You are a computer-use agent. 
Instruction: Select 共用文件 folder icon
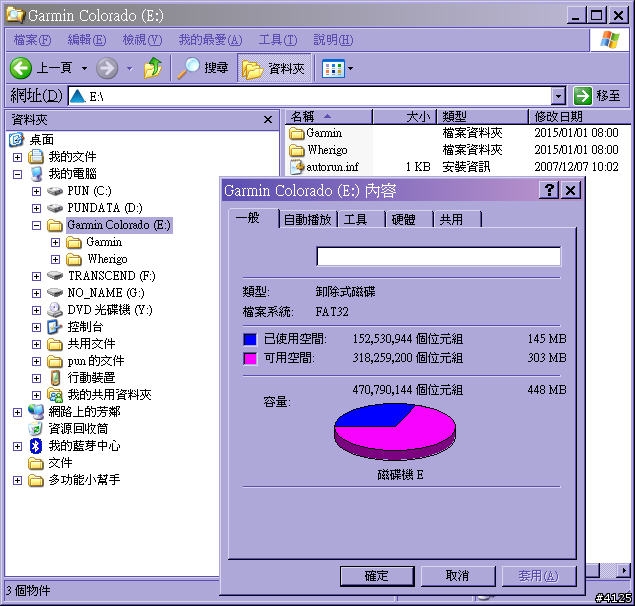tap(55, 344)
